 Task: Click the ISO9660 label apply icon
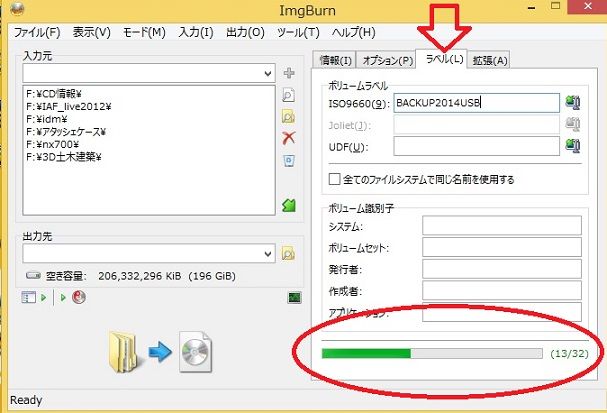click(x=573, y=103)
